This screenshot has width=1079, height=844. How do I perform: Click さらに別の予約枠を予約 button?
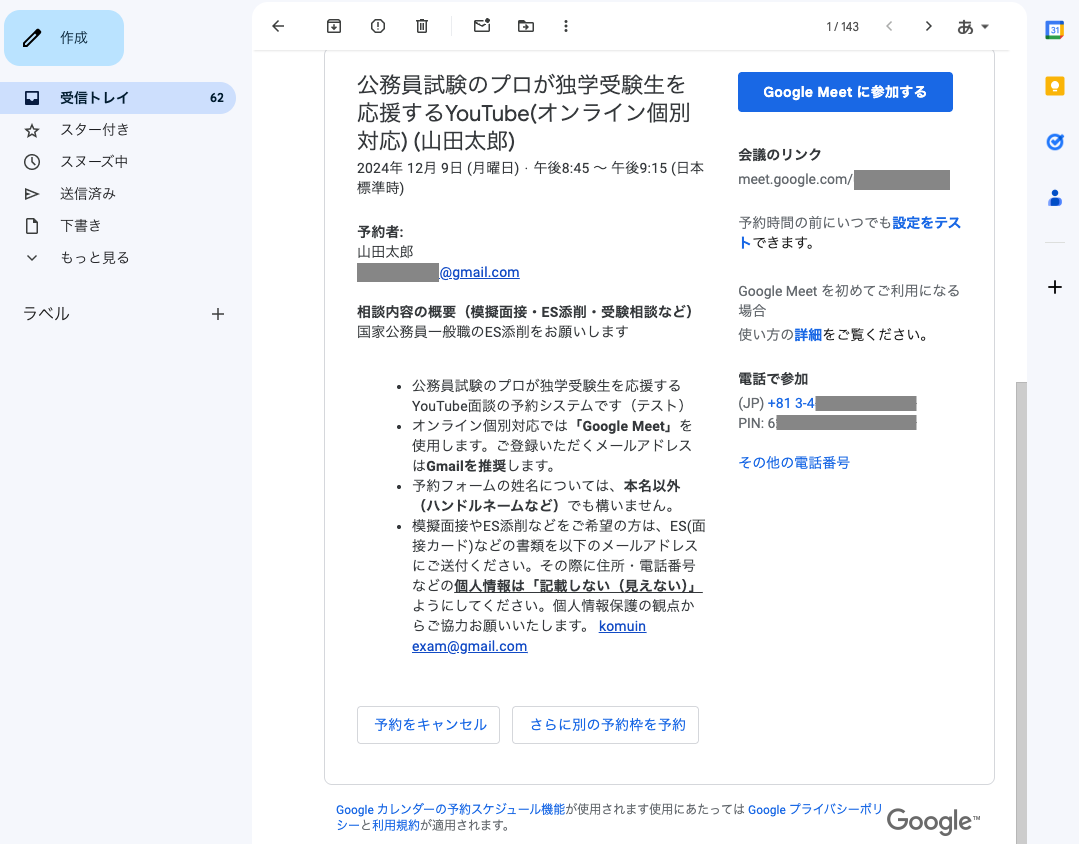[x=605, y=725]
